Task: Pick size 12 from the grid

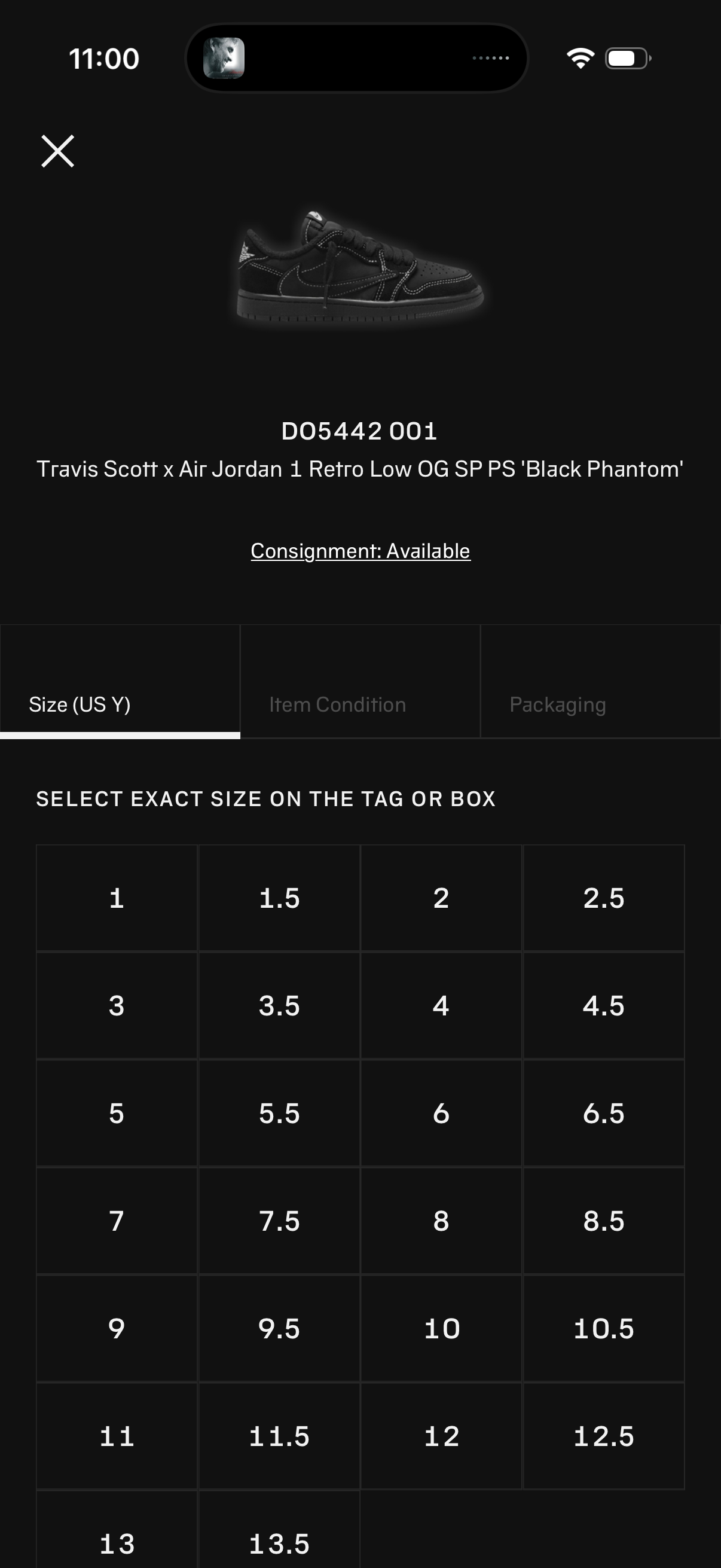Action: 441,1437
